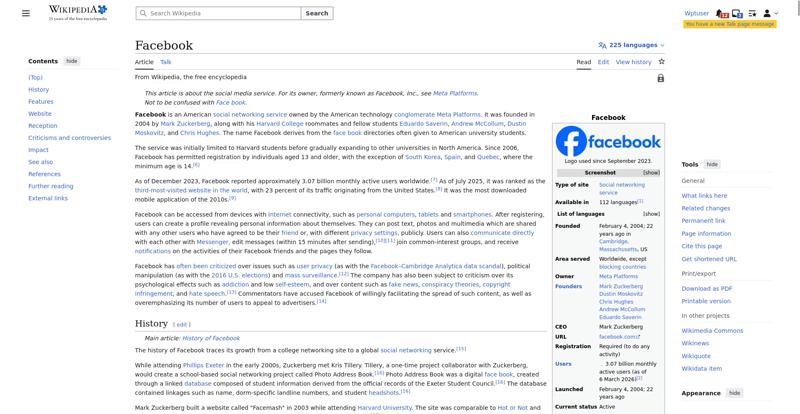800x414 pixels.
Task: Open the View history tab
Action: click(x=633, y=62)
